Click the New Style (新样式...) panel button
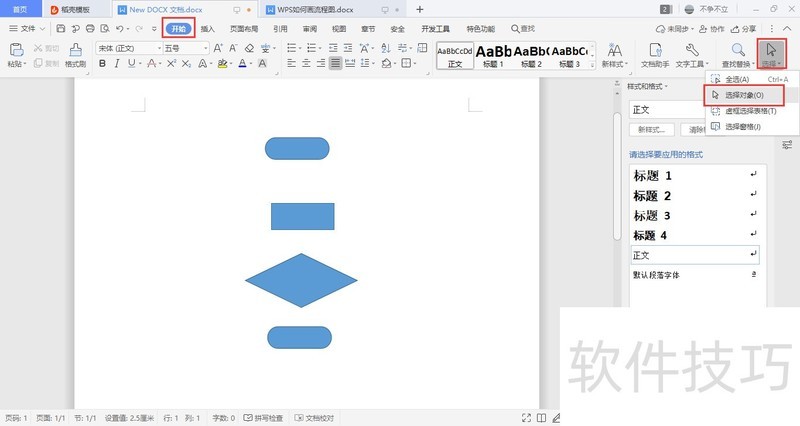 coord(652,130)
